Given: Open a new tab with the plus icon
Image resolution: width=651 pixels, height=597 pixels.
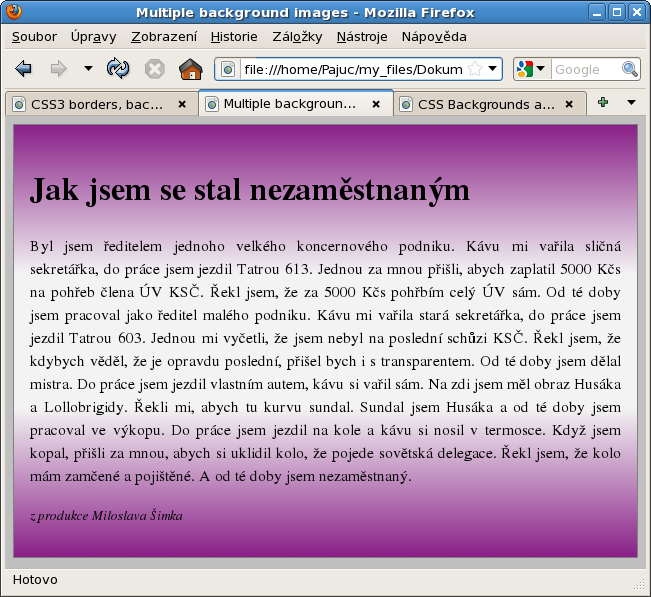Looking at the screenshot, I should click(x=603, y=102).
